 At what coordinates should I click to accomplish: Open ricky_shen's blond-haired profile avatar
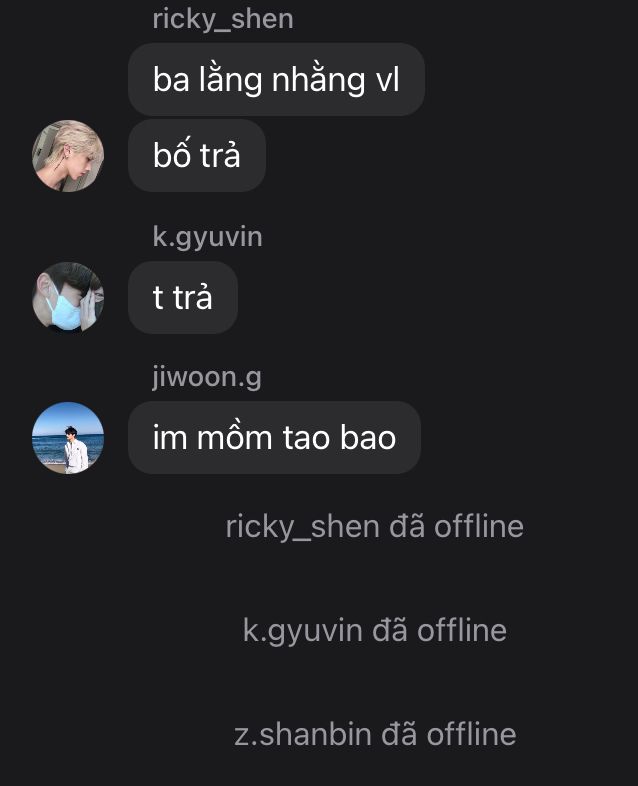tap(68, 156)
